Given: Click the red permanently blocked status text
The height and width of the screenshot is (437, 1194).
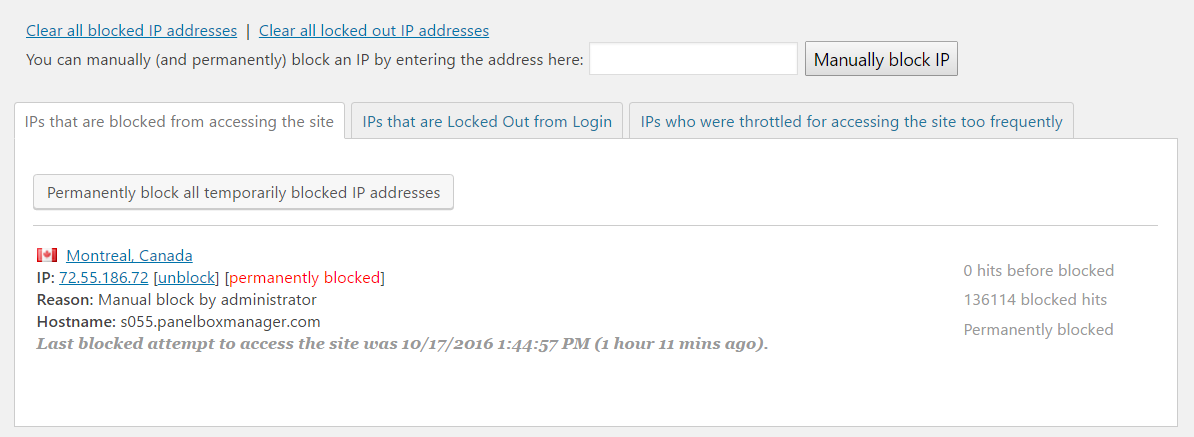Looking at the screenshot, I should point(304,278).
